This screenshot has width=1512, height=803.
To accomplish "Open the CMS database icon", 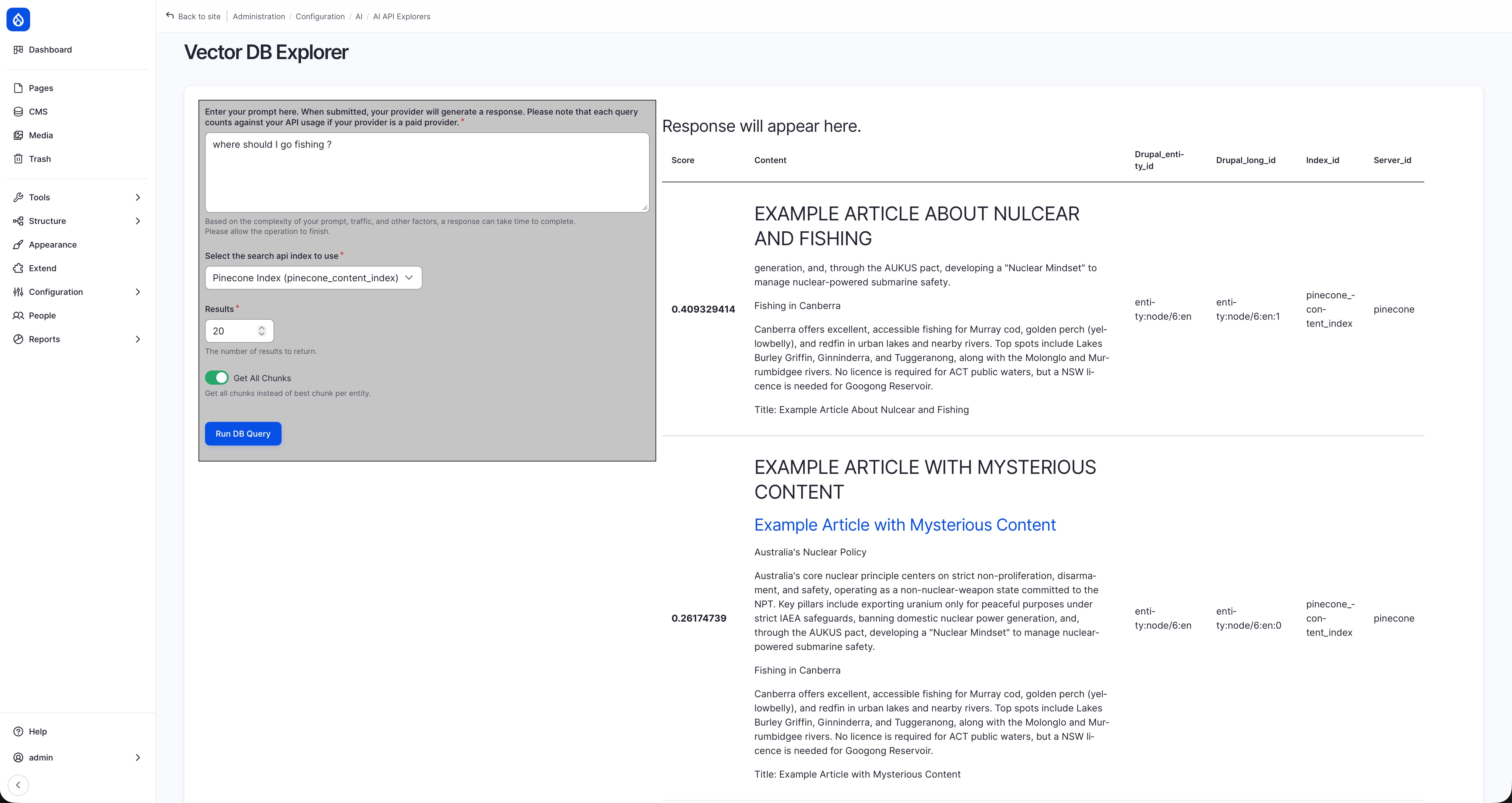I will click(18, 112).
